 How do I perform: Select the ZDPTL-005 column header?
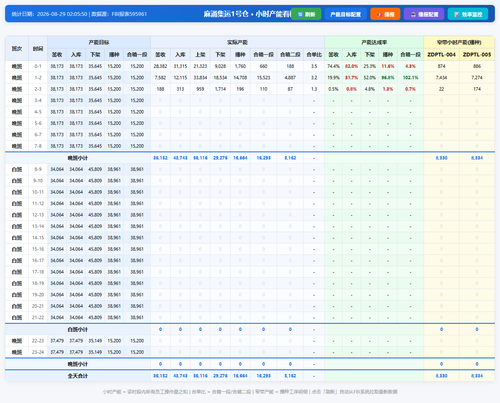(x=477, y=54)
